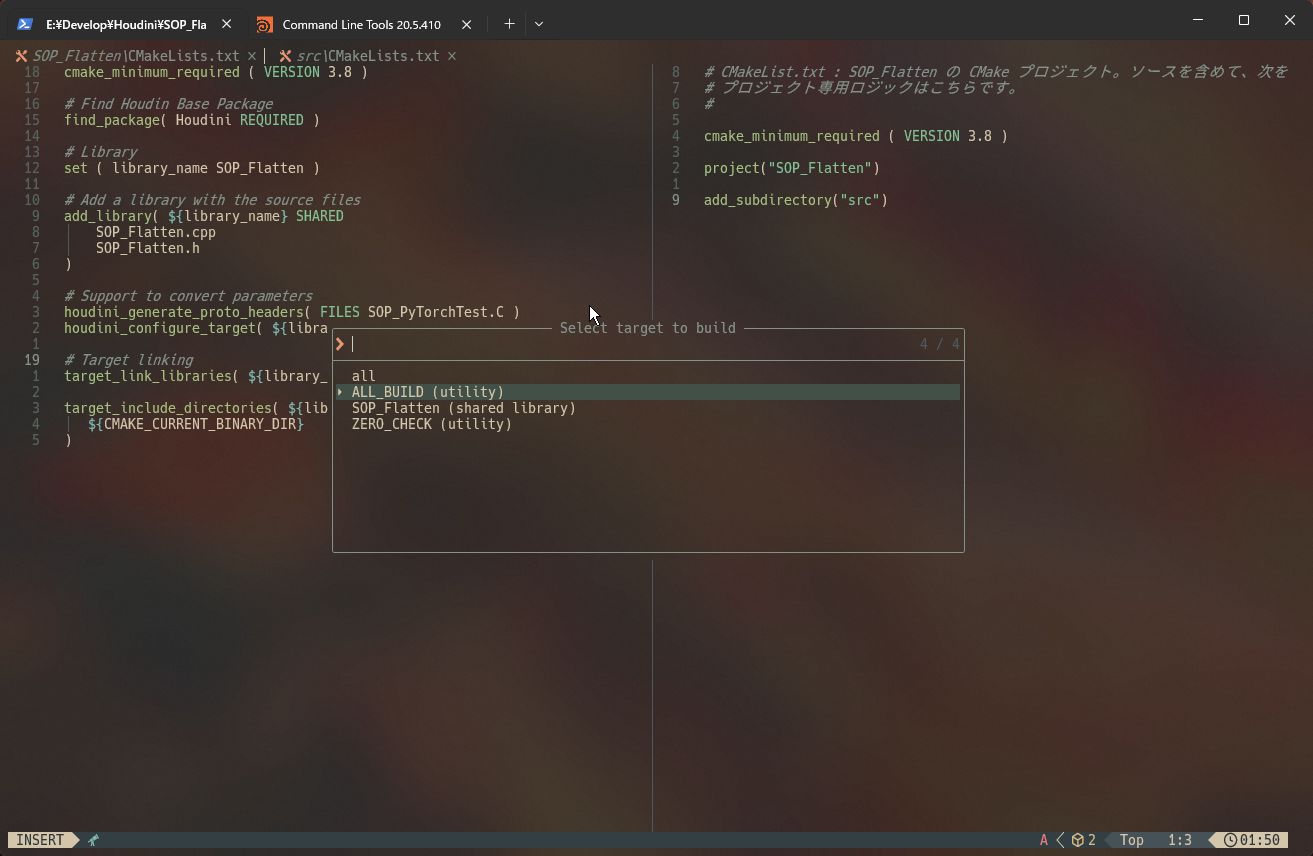Select SOP_Flatten (shared library) build target
Screen dimensions: 1313x856
click(463, 407)
